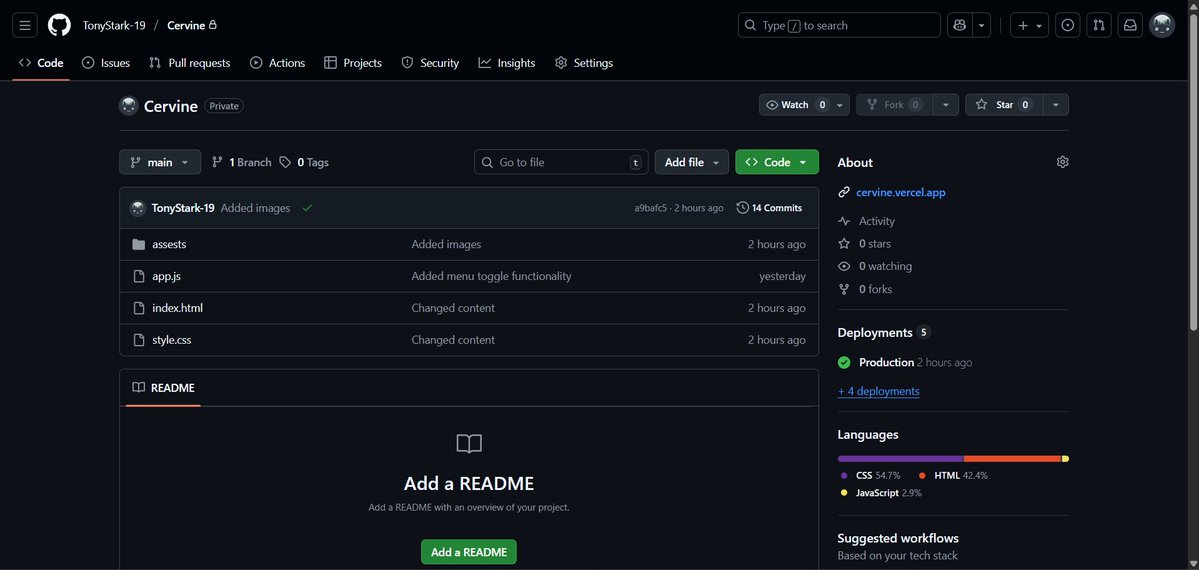Viewport: 1199px width, 570px height.
Task: Select the README tab
Action: pos(164,388)
